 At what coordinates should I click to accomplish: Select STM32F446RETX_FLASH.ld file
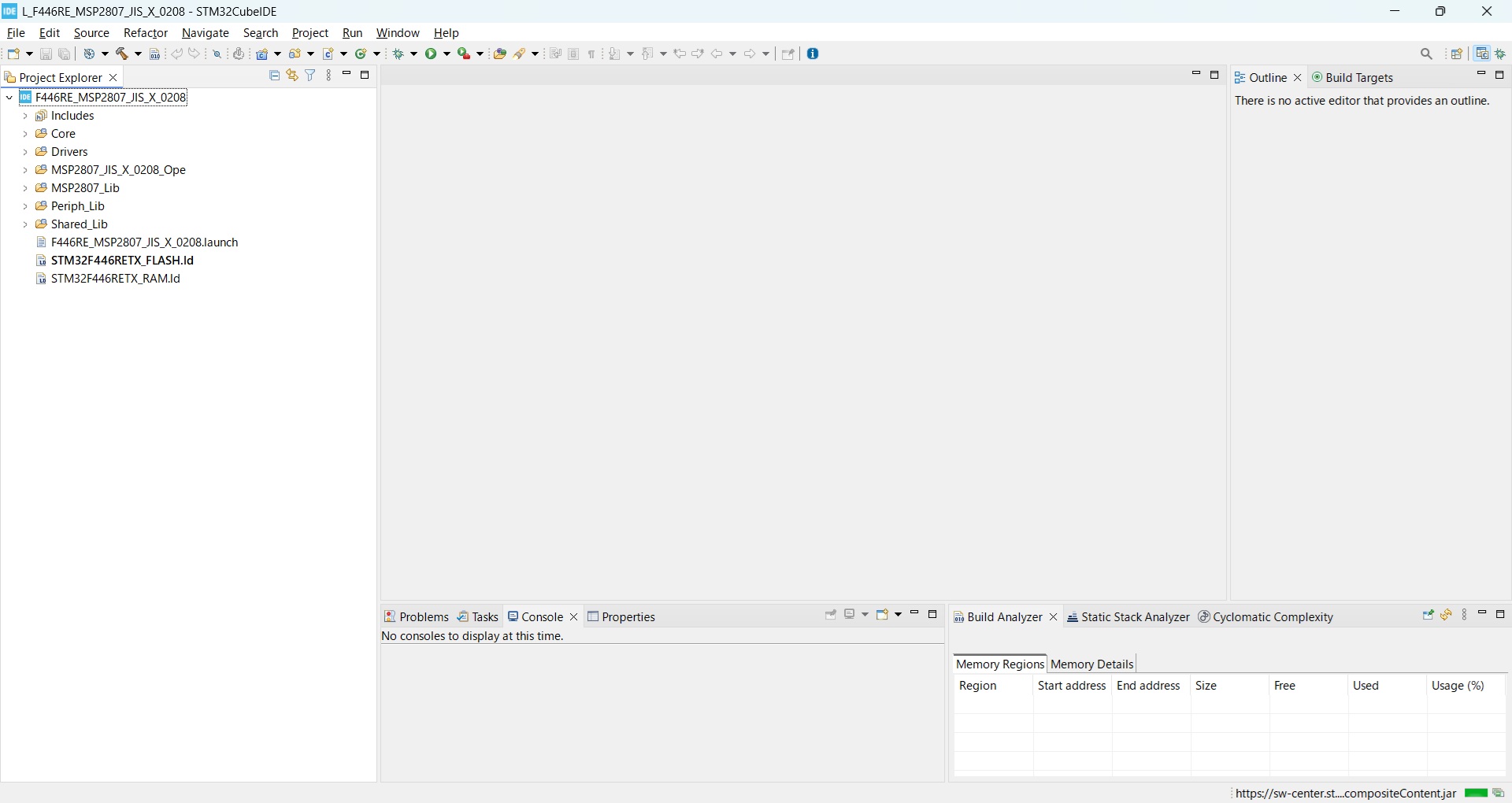coord(115,261)
